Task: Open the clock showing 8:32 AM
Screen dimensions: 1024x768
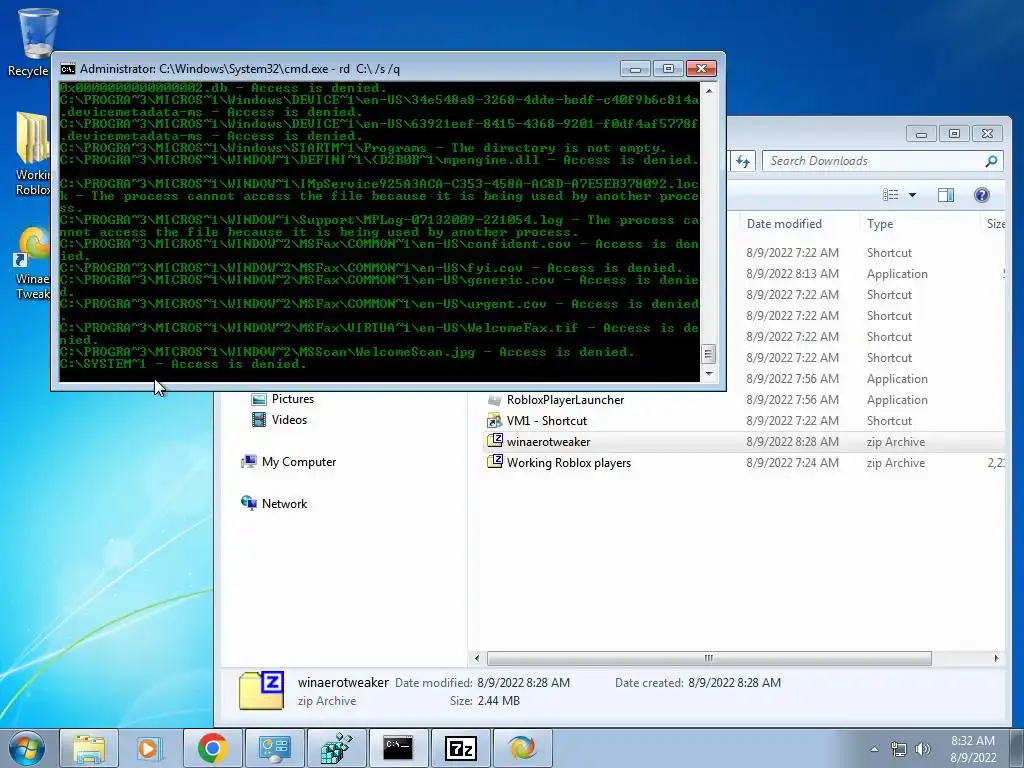Action: [x=973, y=749]
